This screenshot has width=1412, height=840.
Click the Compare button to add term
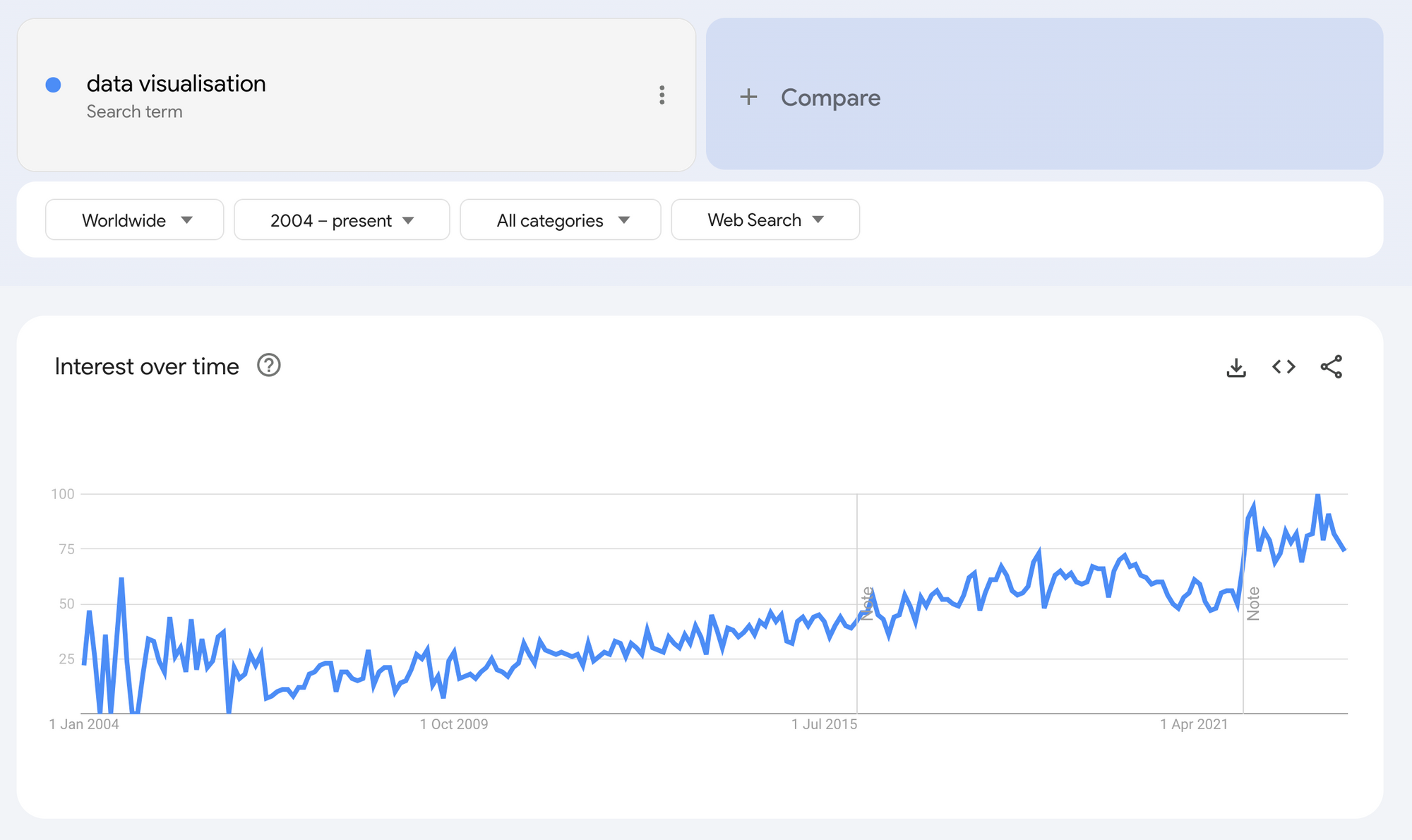pyautogui.click(x=830, y=97)
